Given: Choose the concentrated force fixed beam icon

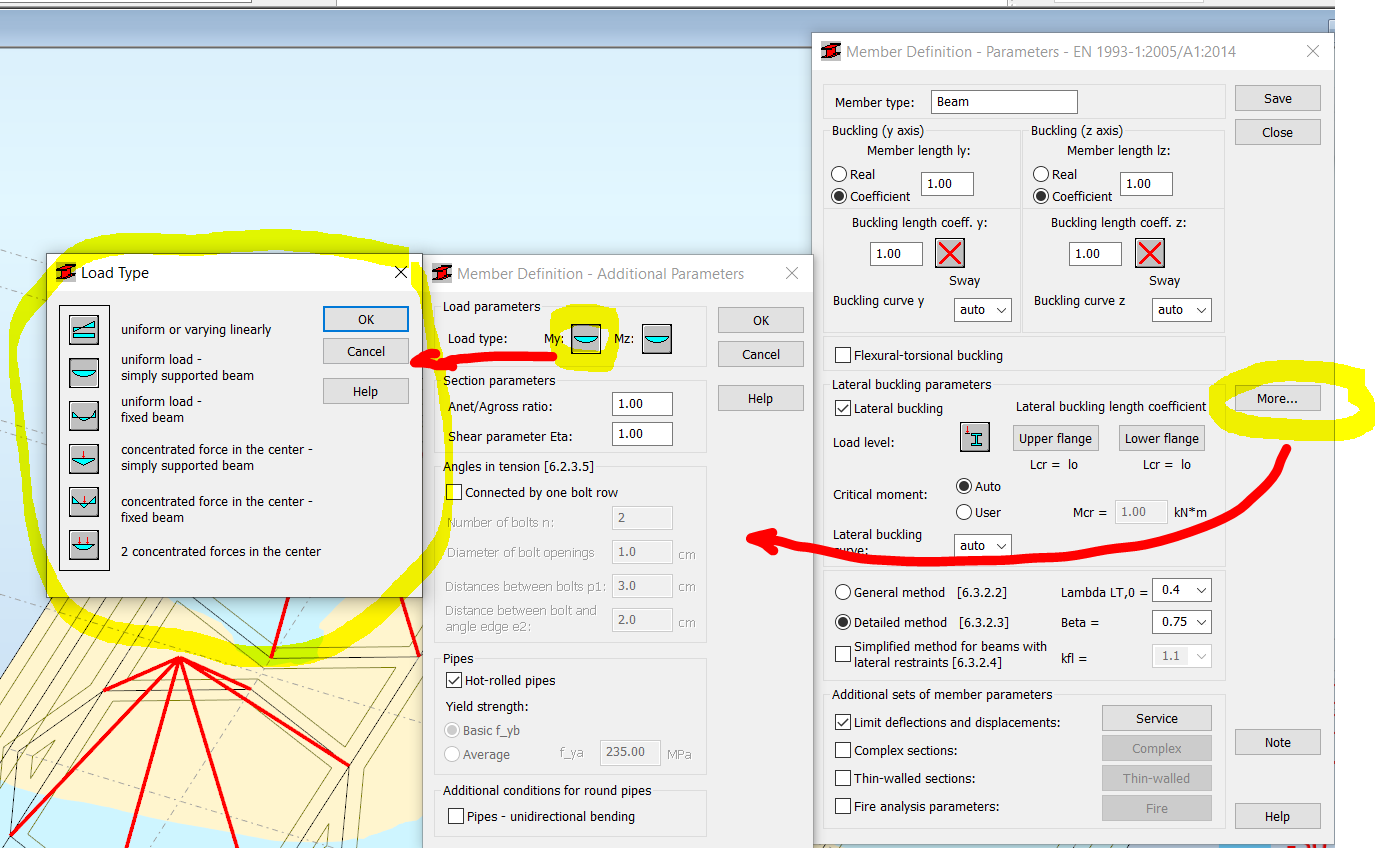Looking at the screenshot, I should 84,501.
